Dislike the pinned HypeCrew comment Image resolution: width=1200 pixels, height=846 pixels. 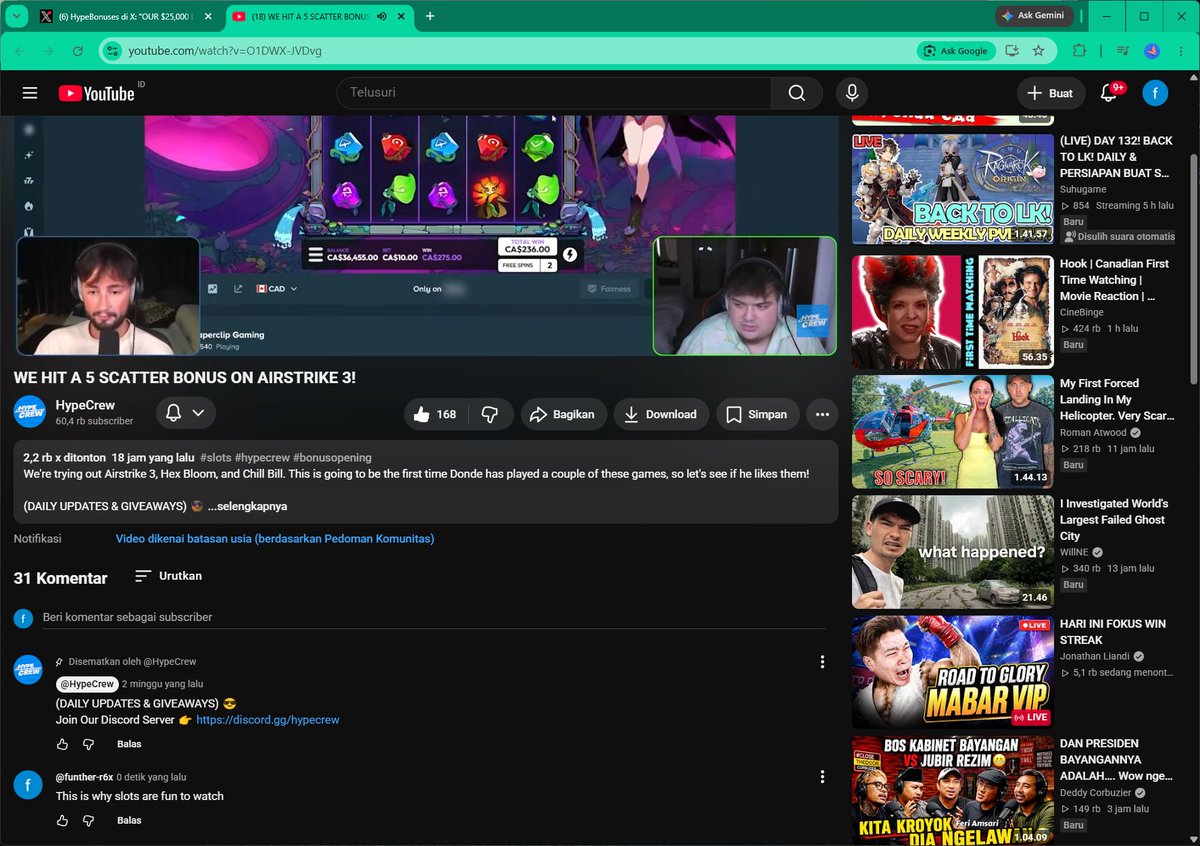88,744
